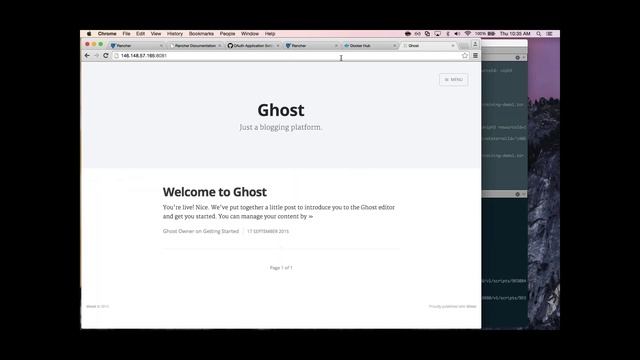Click the » read-more link in excerpt
640x360 pixels.
coord(311,216)
